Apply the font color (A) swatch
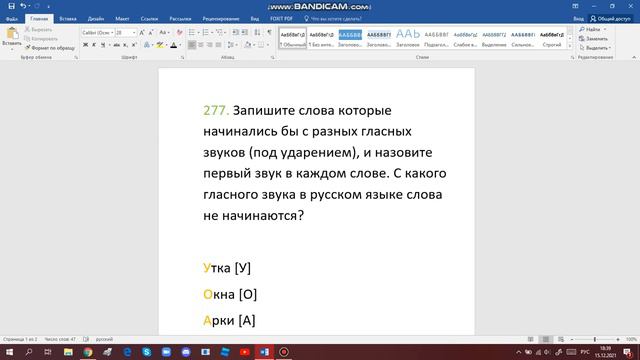Screen dimensions: 640x360 [x=173, y=45]
